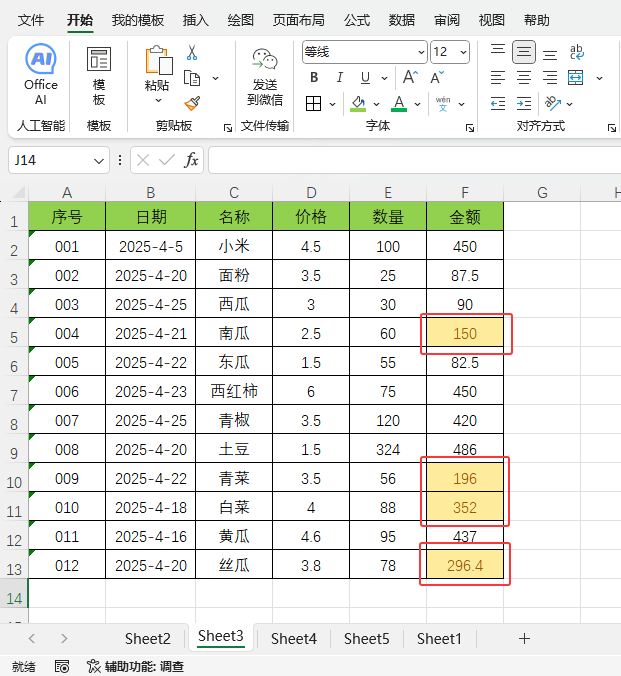621x676 pixels.
Task: Switch to the 数据 ribbon tab
Action: 401,20
